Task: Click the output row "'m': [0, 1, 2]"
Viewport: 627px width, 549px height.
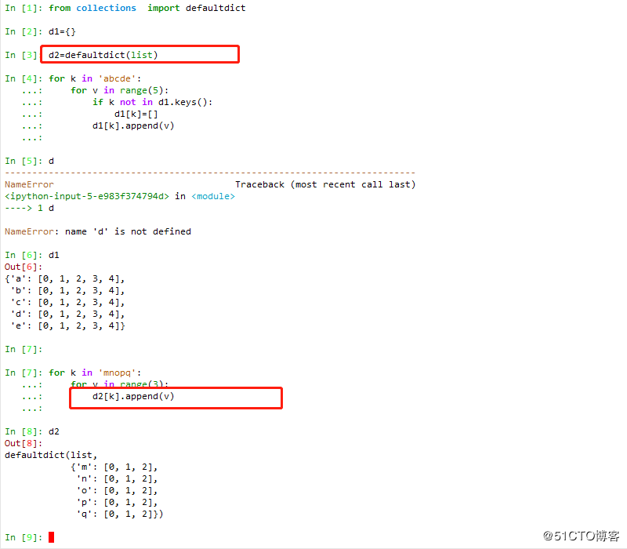Action: pos(114,467)
